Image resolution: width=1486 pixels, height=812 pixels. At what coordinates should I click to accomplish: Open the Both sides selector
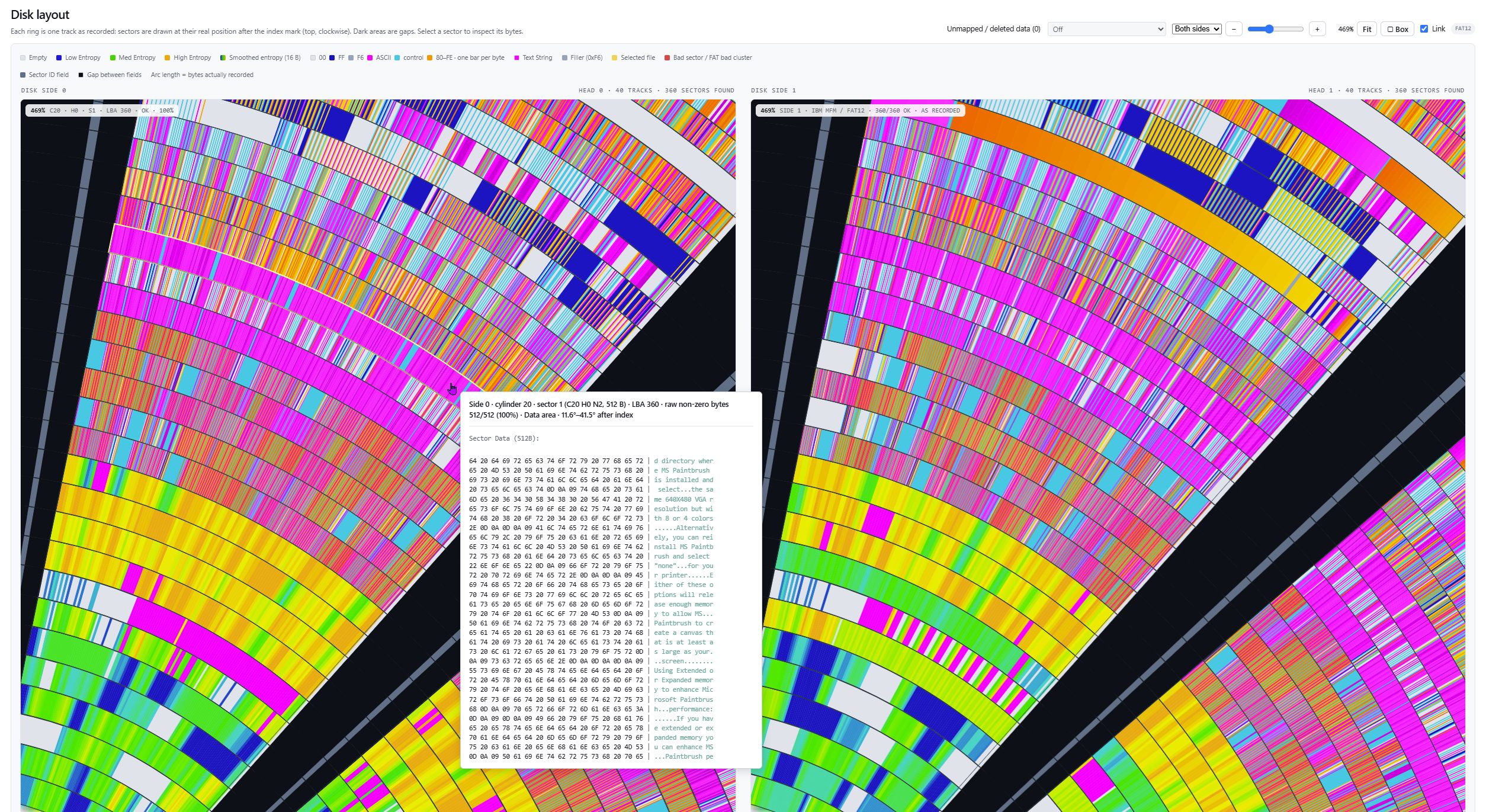click(x=1196, y=29)
